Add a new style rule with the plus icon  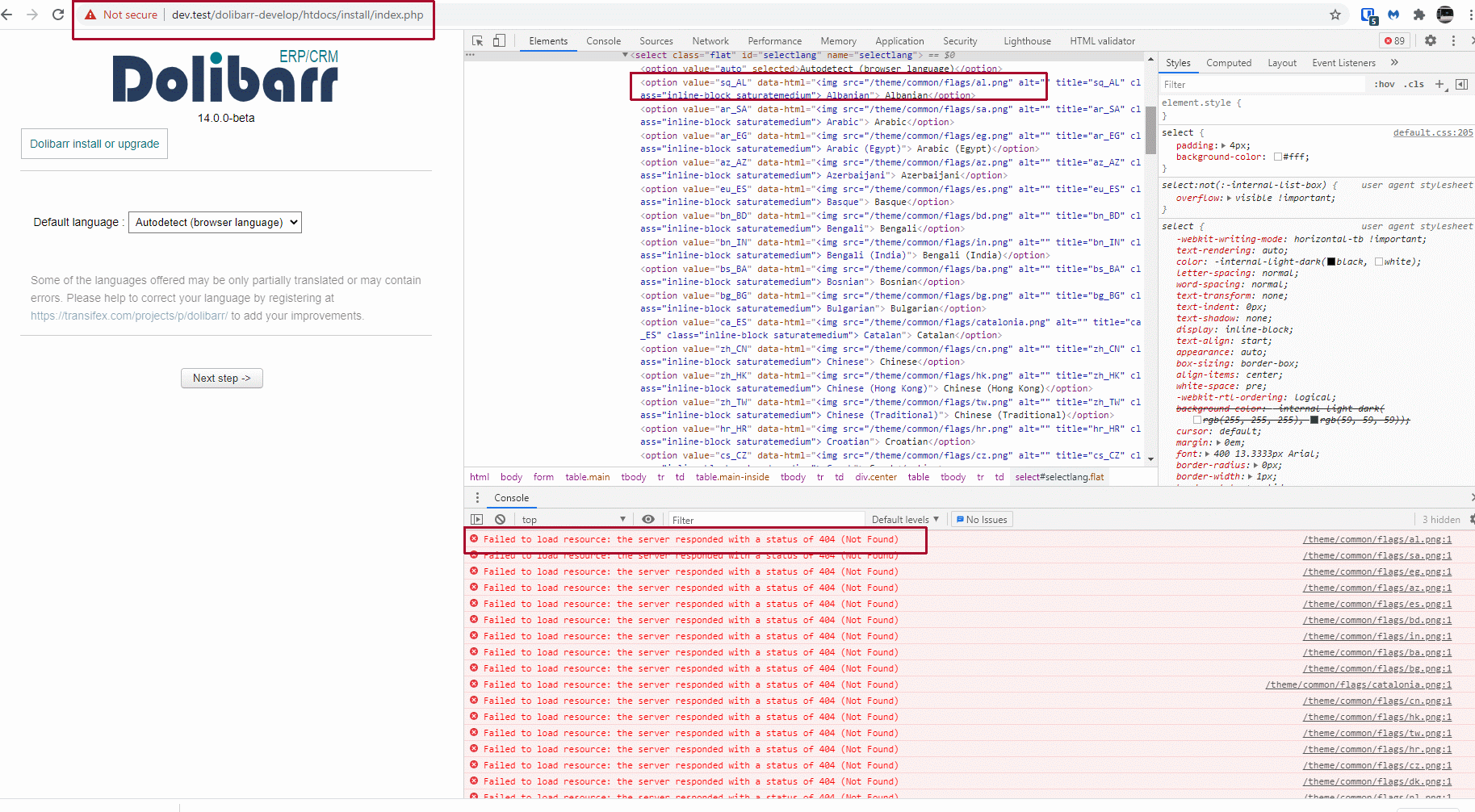pos(1439,84)
